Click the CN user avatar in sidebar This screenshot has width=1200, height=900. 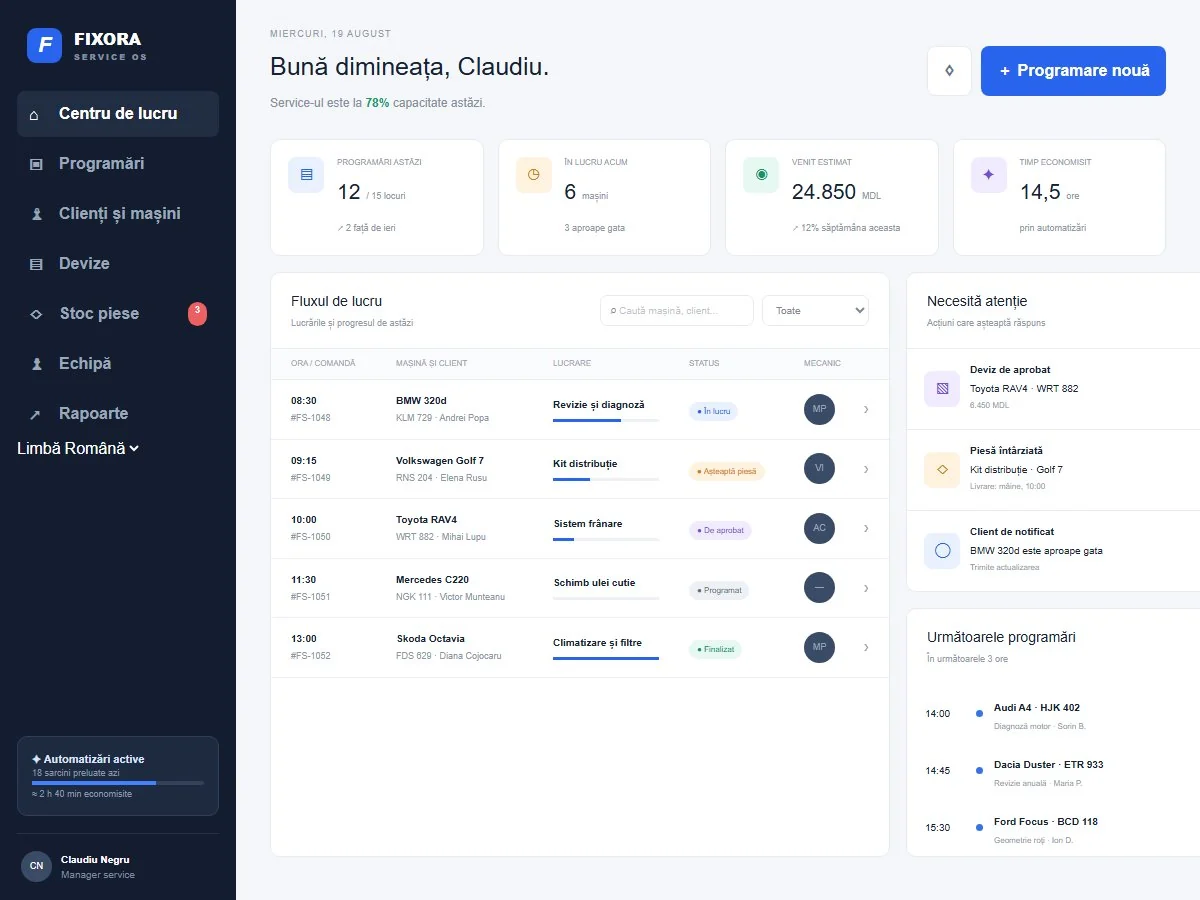(36, 866)
